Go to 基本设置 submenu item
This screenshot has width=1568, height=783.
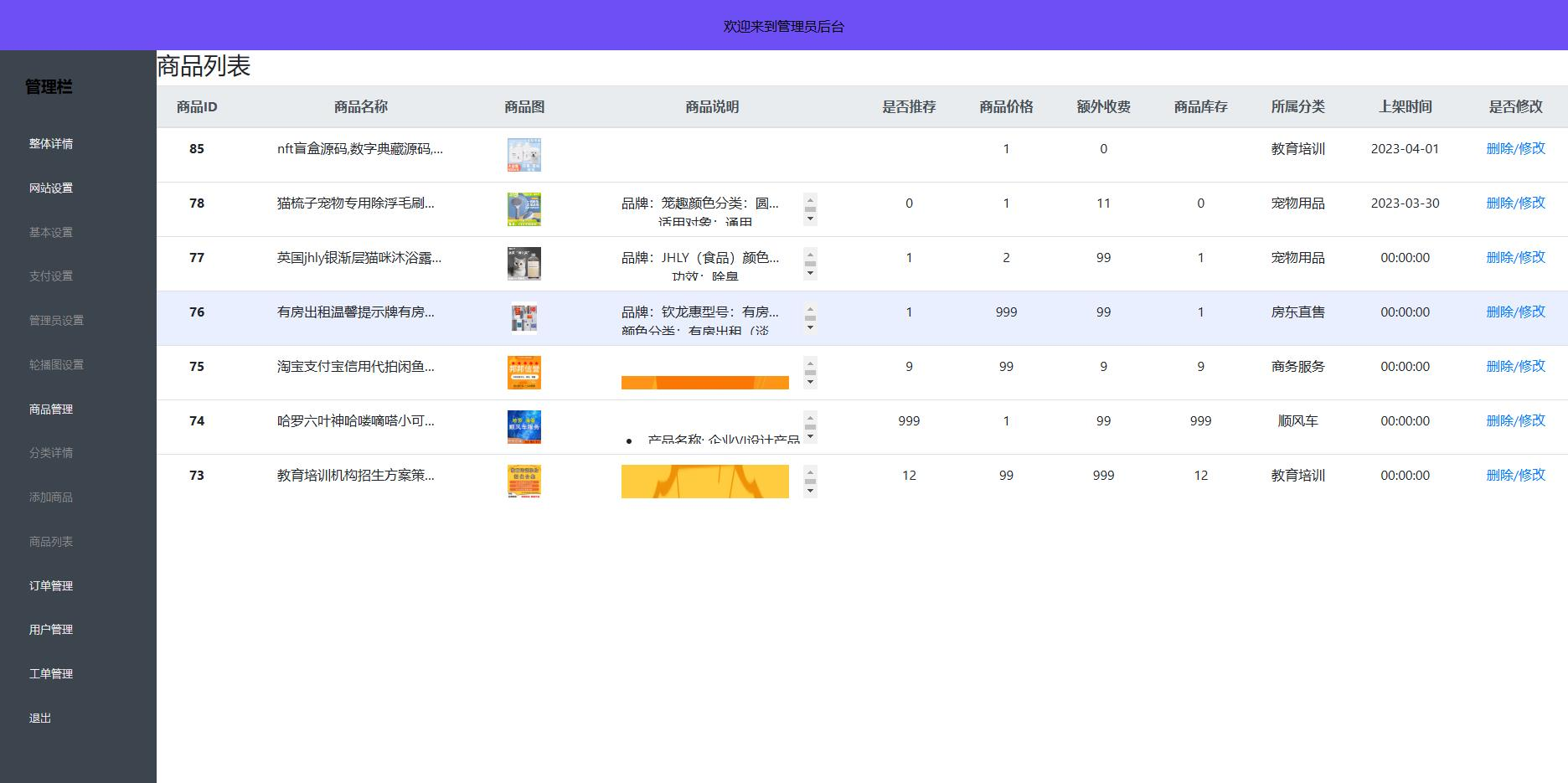51,233
